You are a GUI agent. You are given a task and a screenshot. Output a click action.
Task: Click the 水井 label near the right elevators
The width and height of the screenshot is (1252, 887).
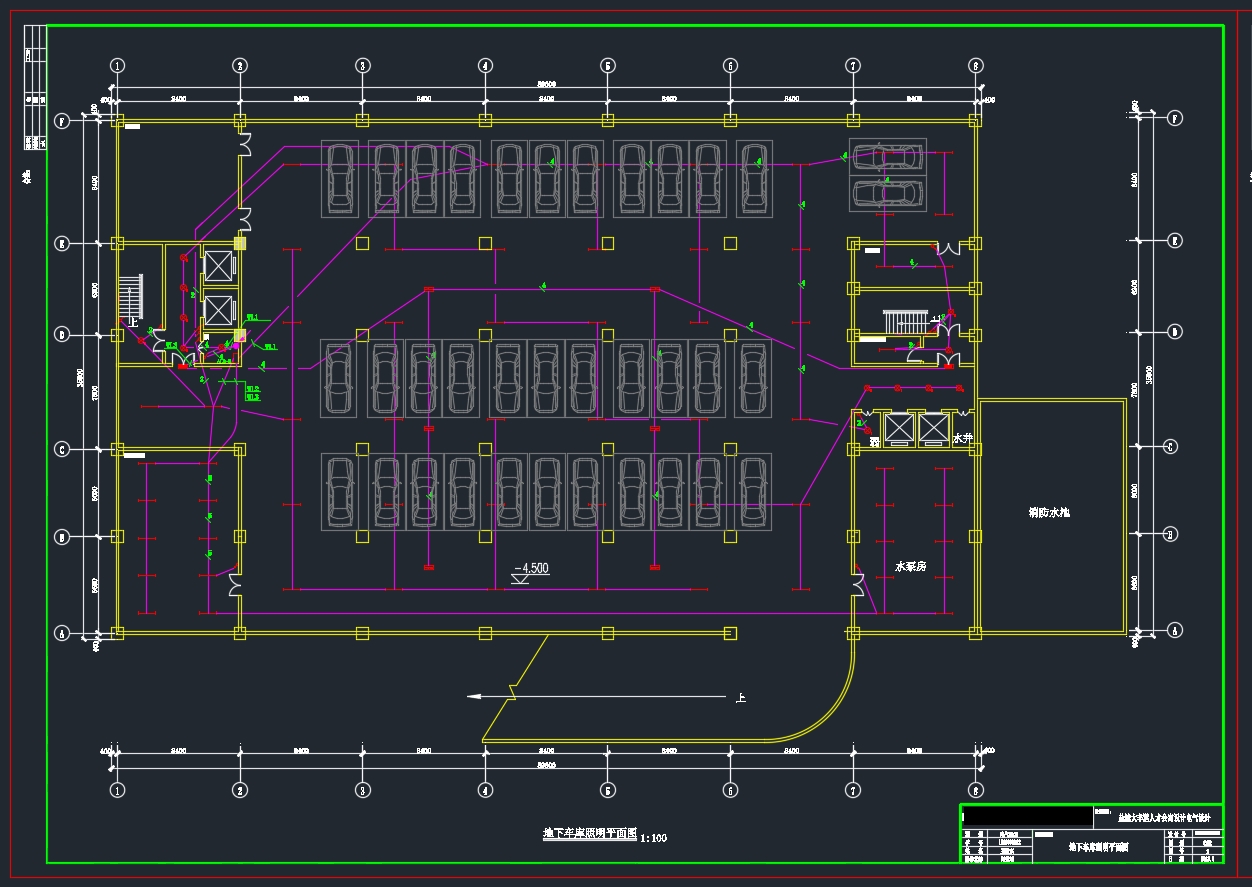[x=962, y=439]
